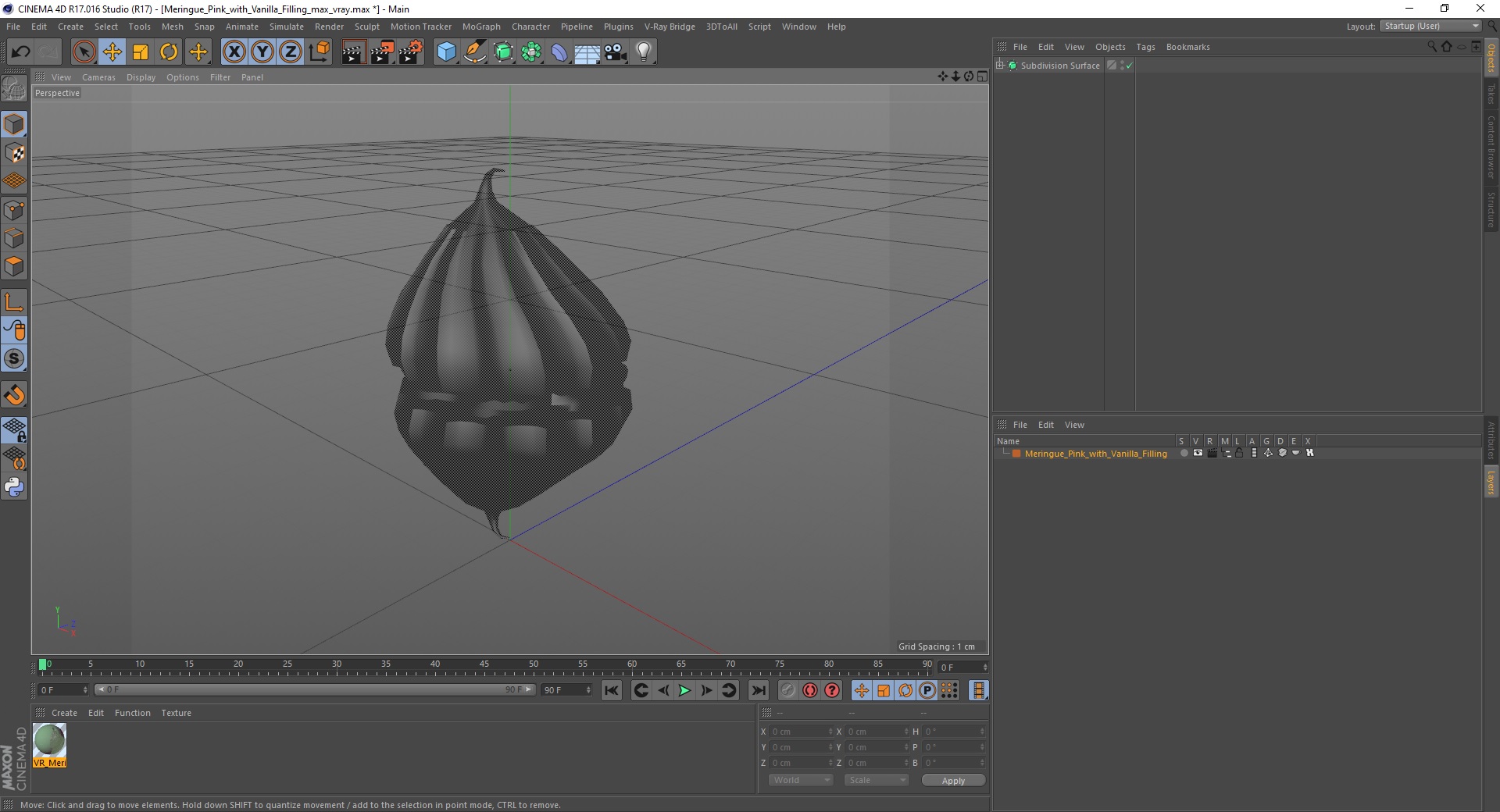This screenshot has width=1500, height=812.
Task: Open the Layout Startup (User) dropdown
Action: 1430,26
